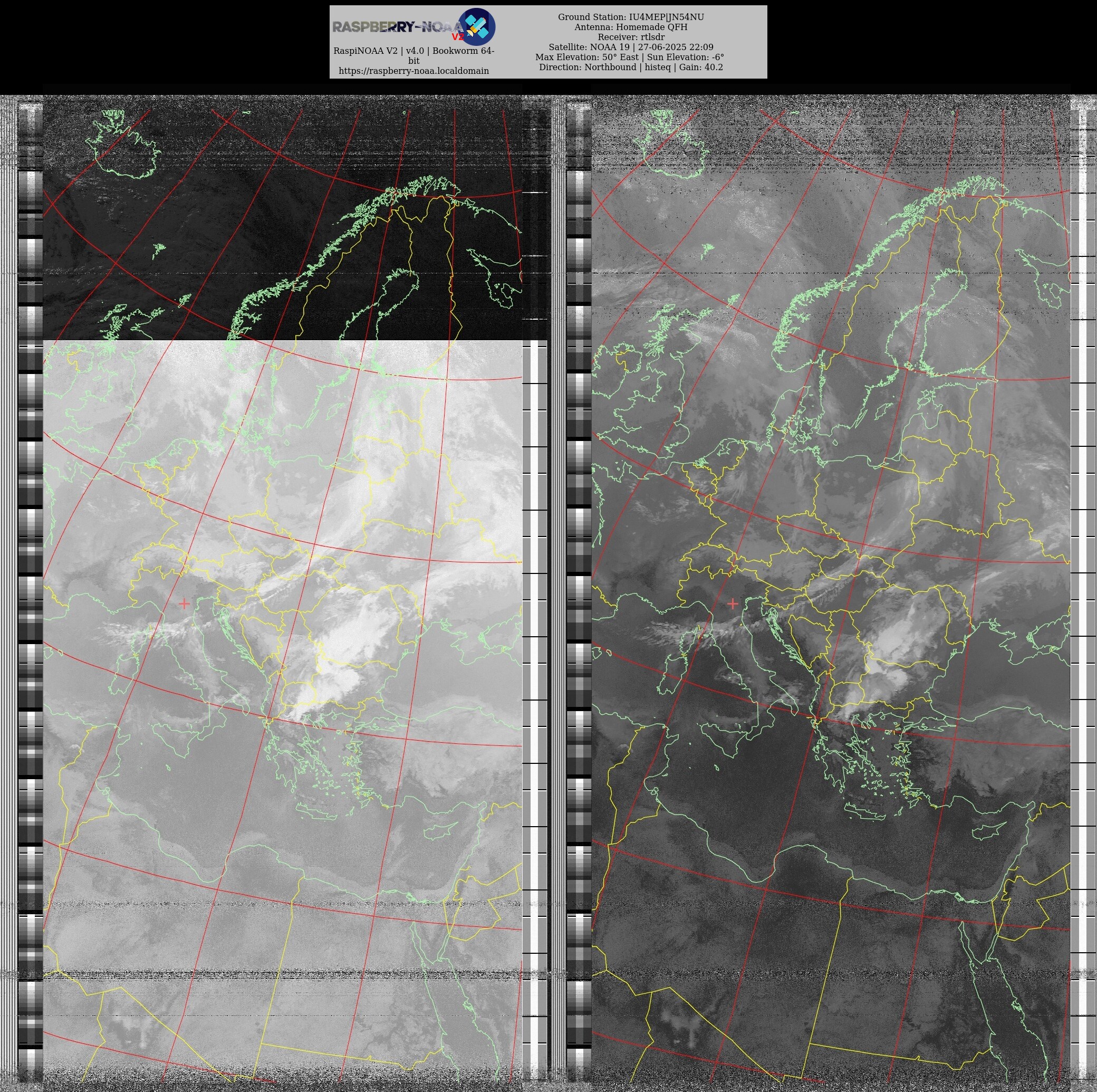Click the 'Antenna: Homemade QFH' text
1097x1092 pixels.
tap(631, 27)
